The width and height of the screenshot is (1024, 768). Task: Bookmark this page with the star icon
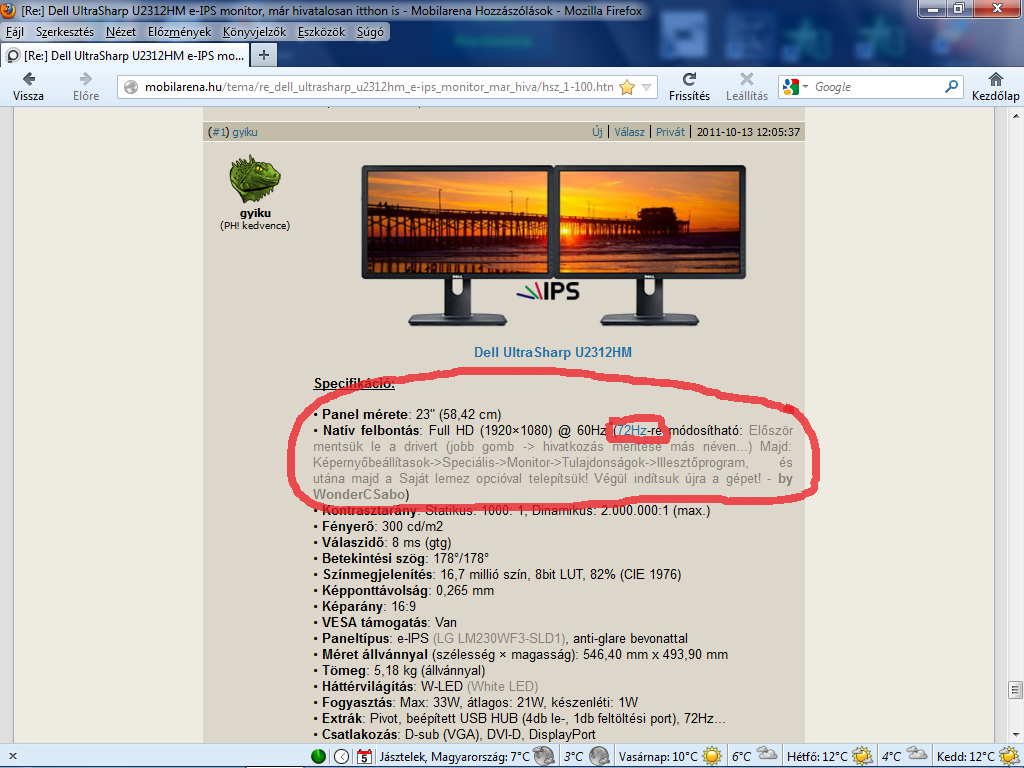(x=627, y=87)
